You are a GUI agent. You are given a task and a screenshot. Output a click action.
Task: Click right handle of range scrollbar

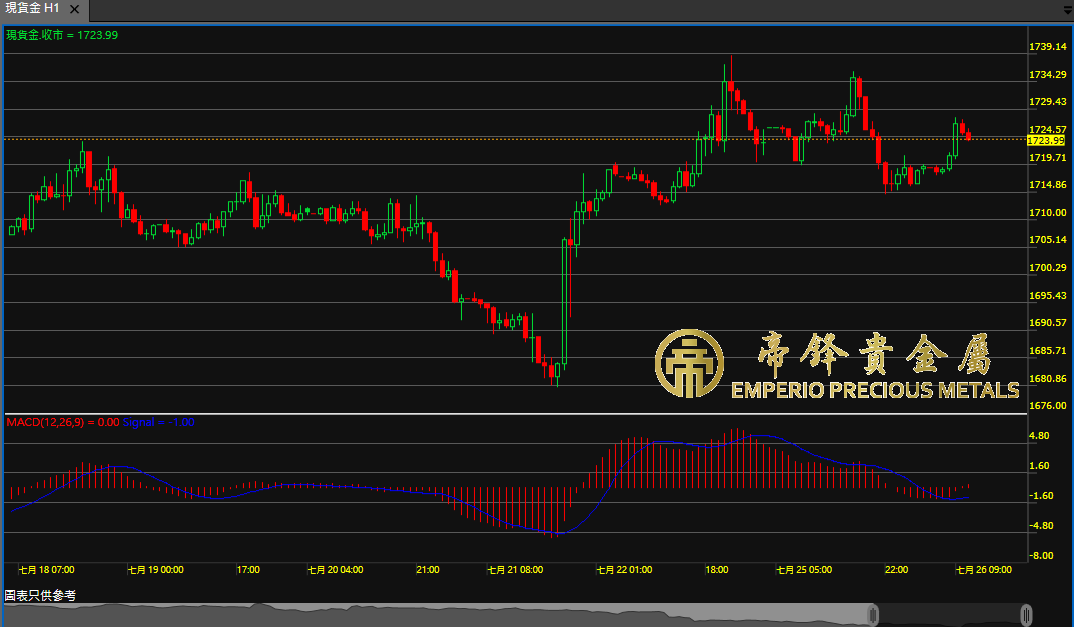coord(1026,614)
